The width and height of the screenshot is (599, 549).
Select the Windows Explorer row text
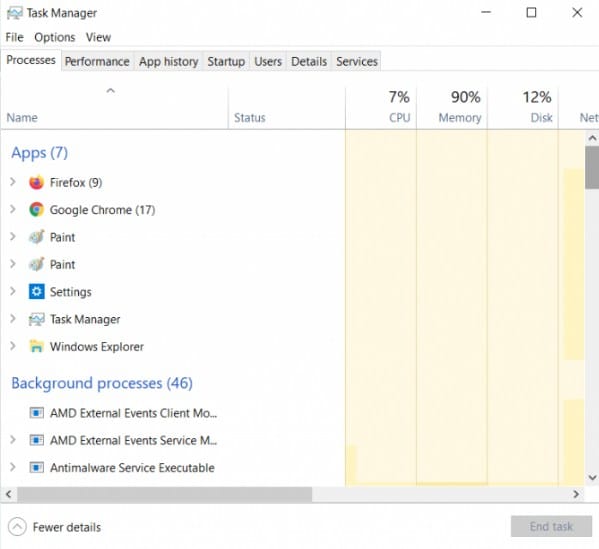click(97, 347)
